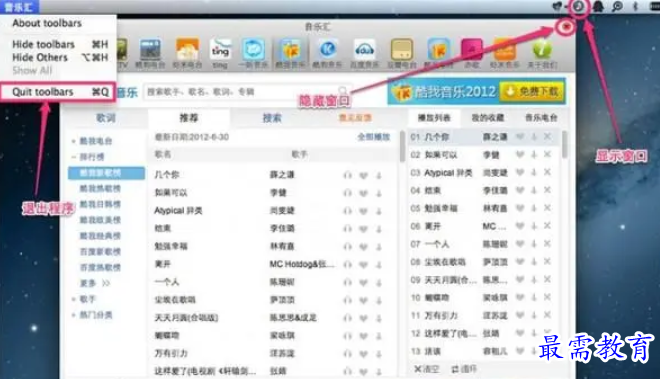This screenshot has height=379, width=660.
Task: Select the 酷我热歌榜 chart
Action: coord(100,189)
